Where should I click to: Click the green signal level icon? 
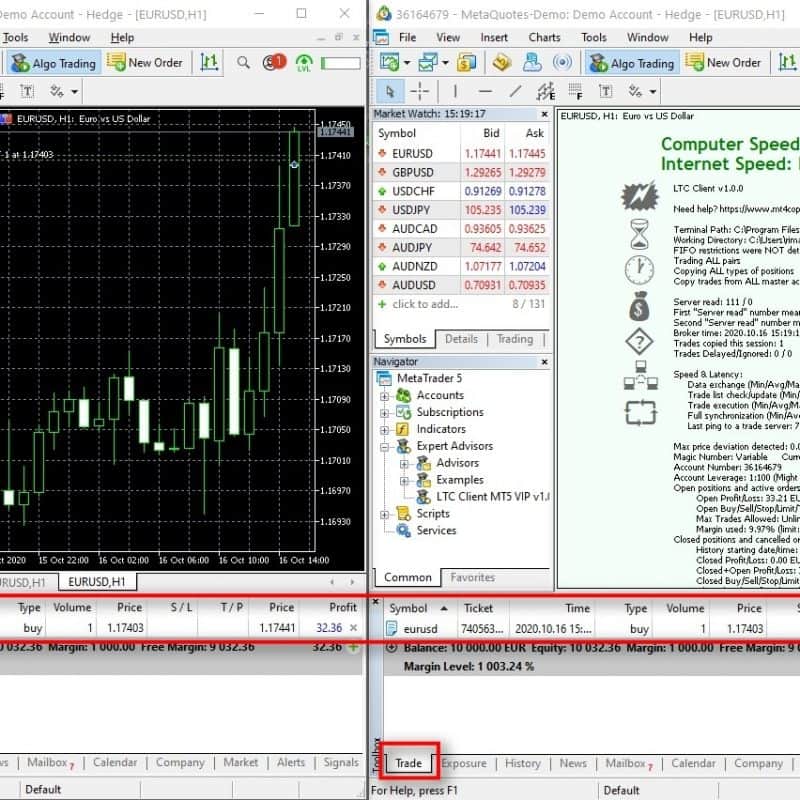304,63
